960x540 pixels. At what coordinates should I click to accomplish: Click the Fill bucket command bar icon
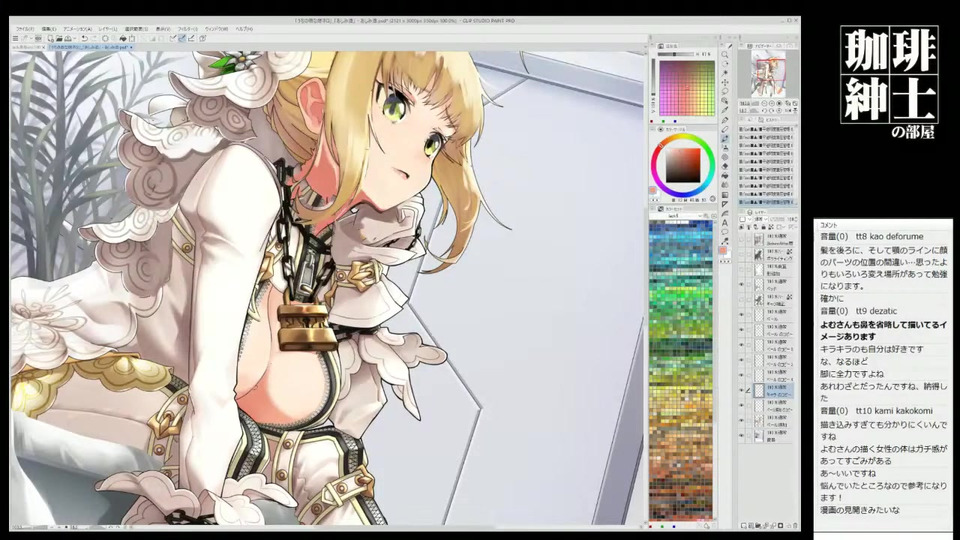click(x=123, y=38)
